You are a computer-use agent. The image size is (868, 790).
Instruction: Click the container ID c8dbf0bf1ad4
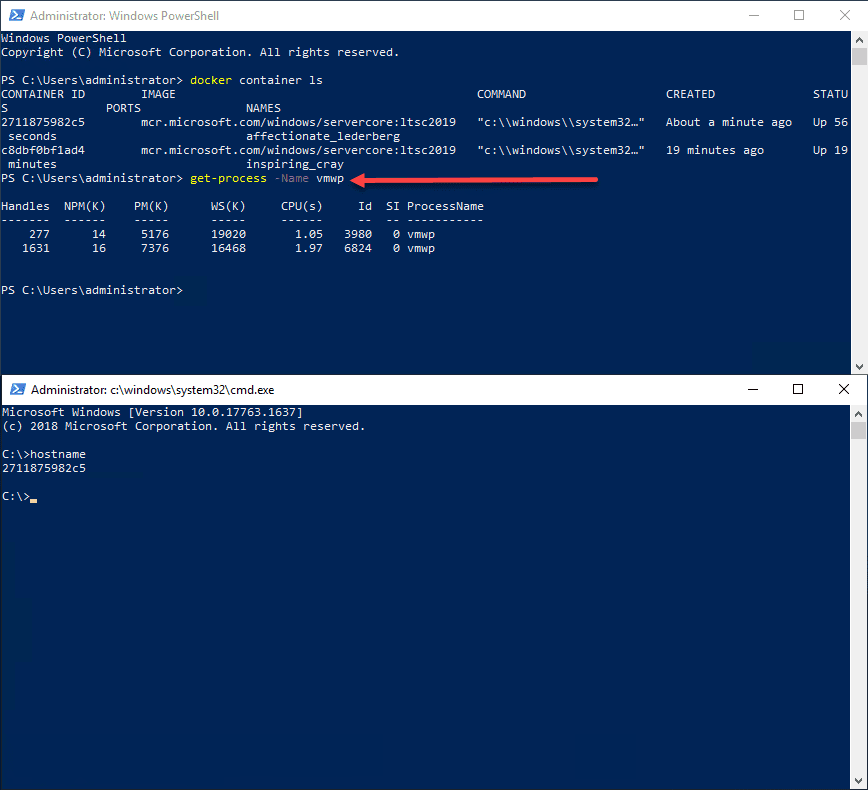coord(43,150)
